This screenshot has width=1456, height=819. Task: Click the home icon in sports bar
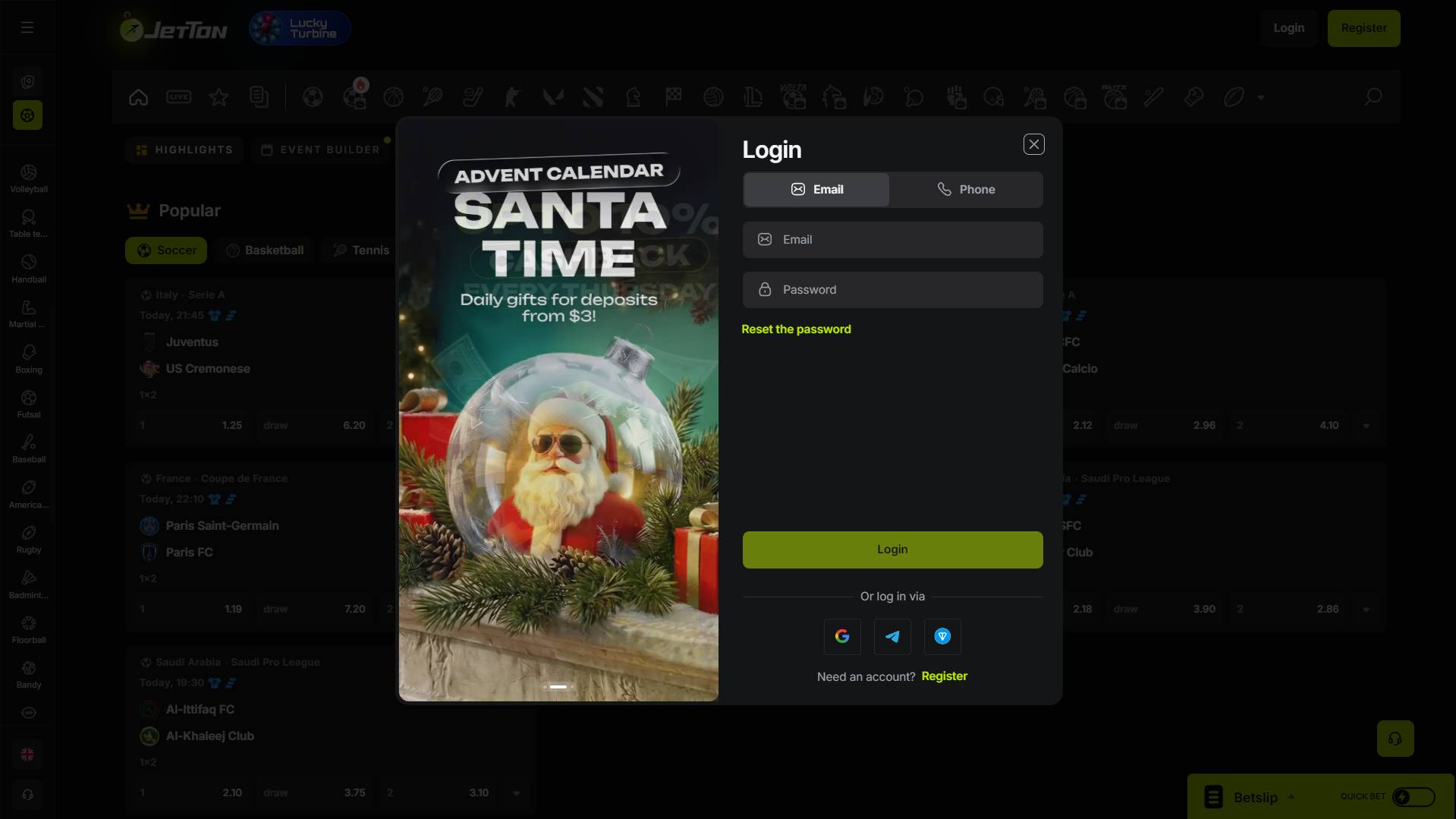coord(138,97)
